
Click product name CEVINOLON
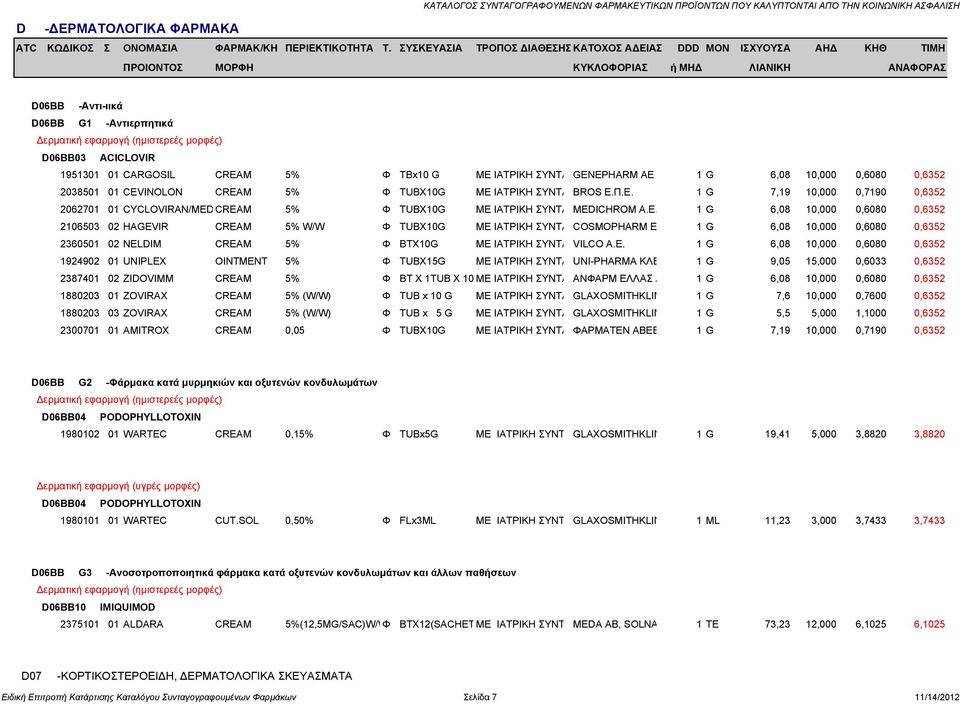click(x=152, y=192)
